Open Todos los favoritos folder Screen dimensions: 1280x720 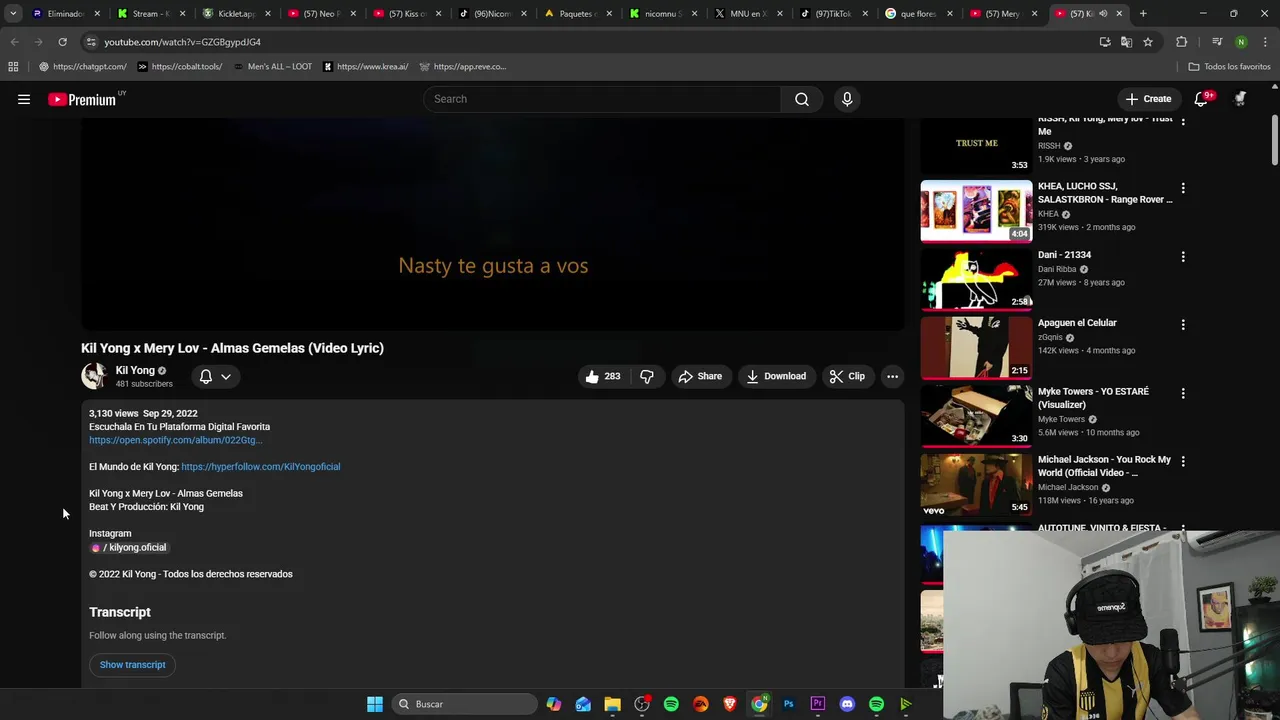[x=1229, y=67]
